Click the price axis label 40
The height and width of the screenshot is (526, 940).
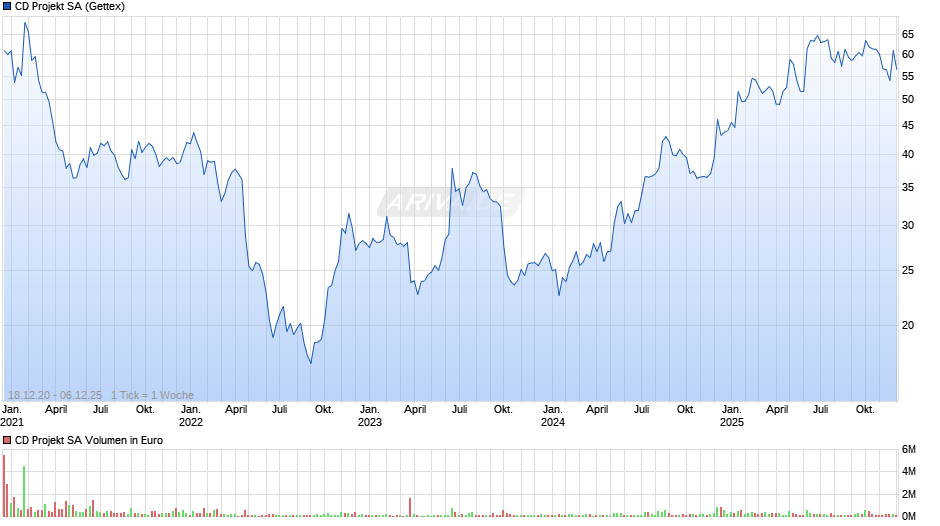(x=908, y=154)
